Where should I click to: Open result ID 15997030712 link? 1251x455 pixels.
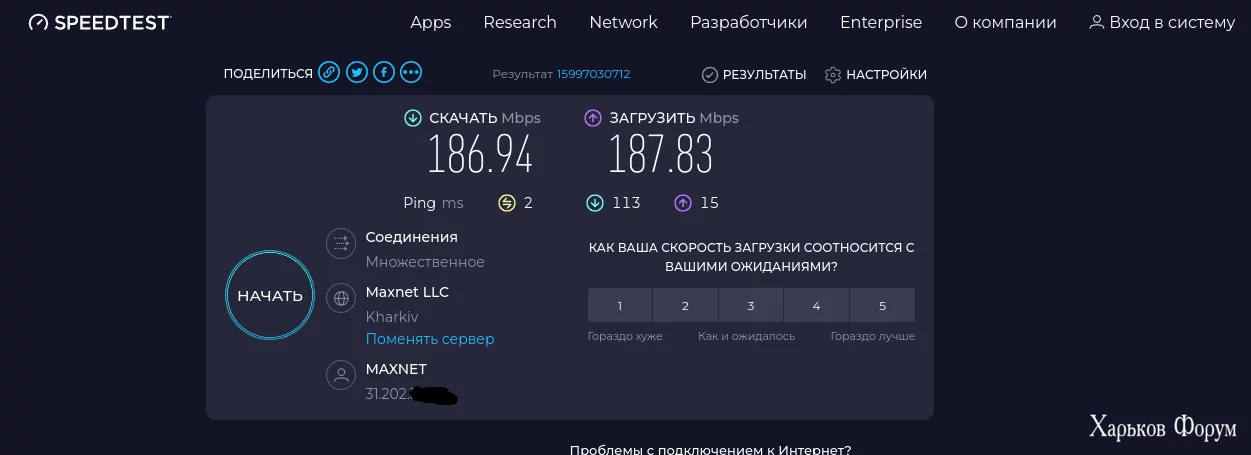pos(593,74)
